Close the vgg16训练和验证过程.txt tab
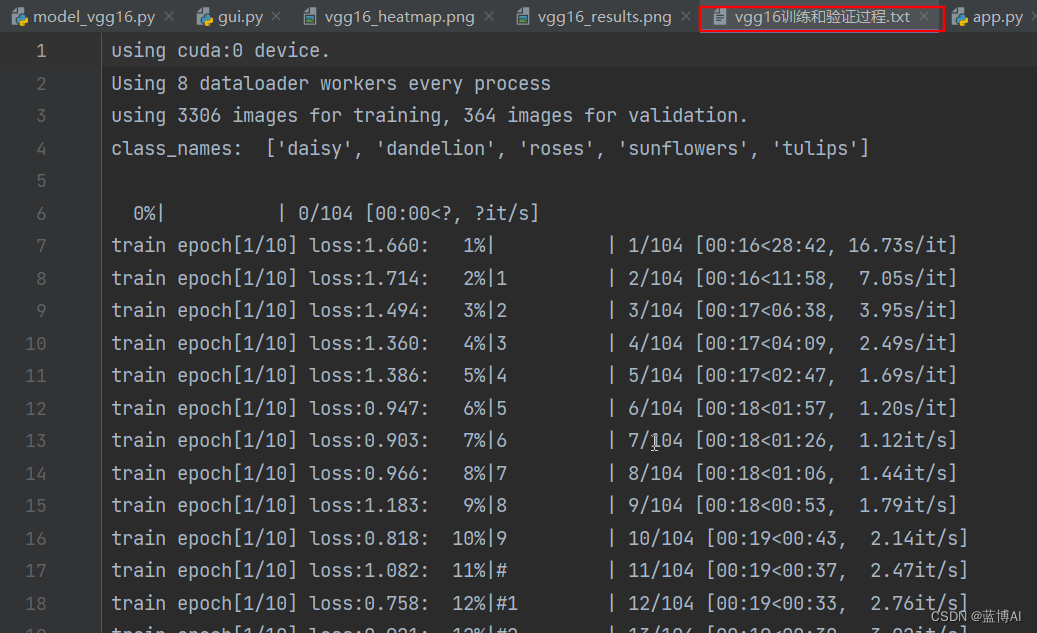This screenshot has height=633, width=1037. [924, 16]
